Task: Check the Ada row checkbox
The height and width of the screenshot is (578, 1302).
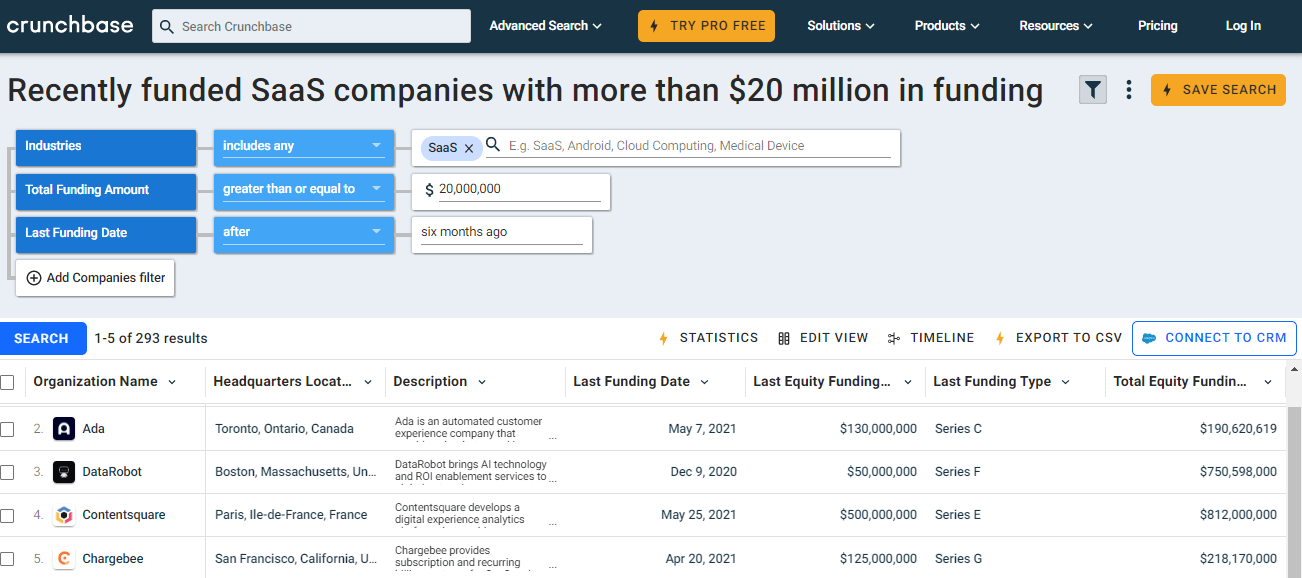Action: click(x=8, y=429)
